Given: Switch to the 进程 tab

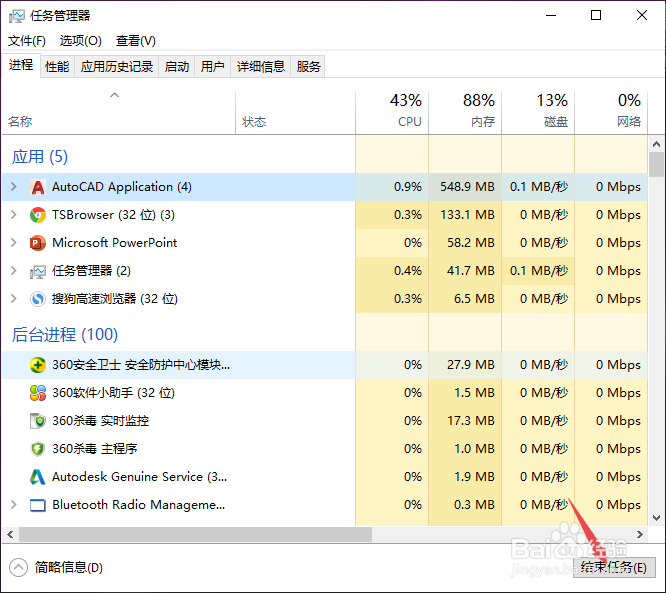Looking at the screenshot, I should pyautogui.click(x=21, y=65).
